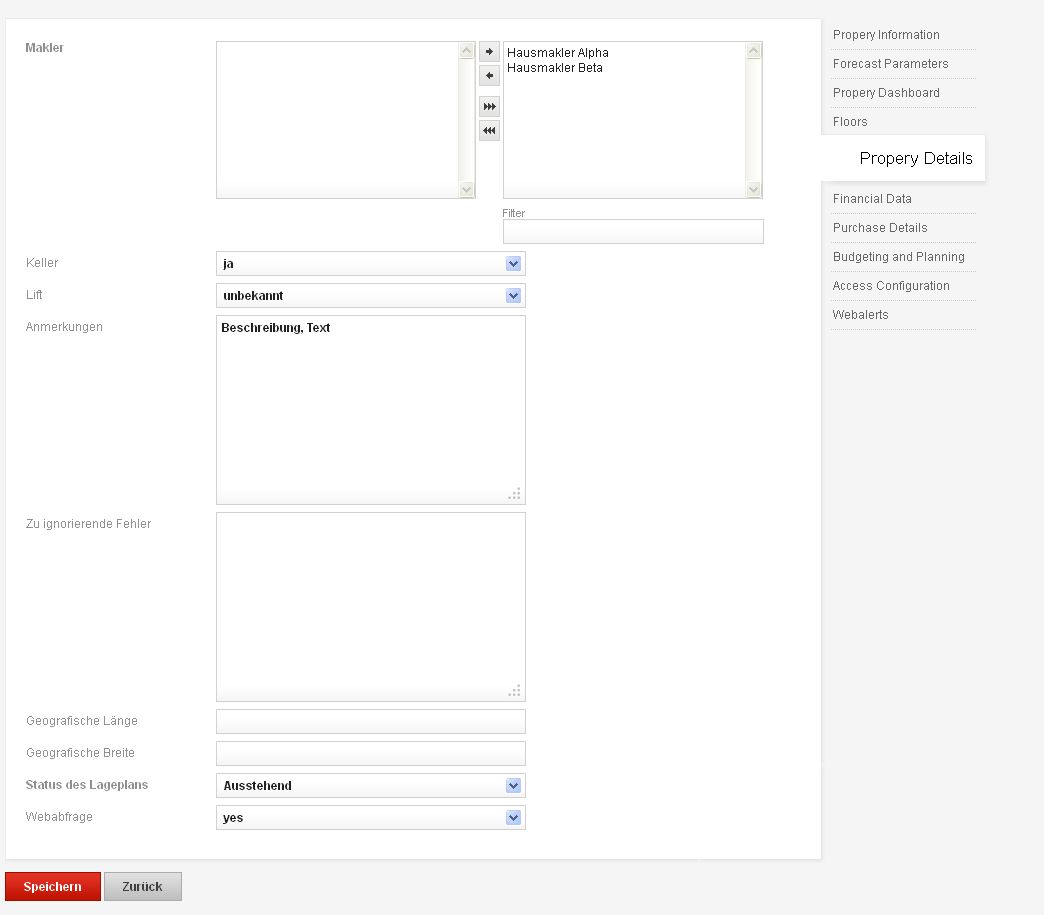Click the Zurück button
The image size is (1044, 915).
coord(142,887)
